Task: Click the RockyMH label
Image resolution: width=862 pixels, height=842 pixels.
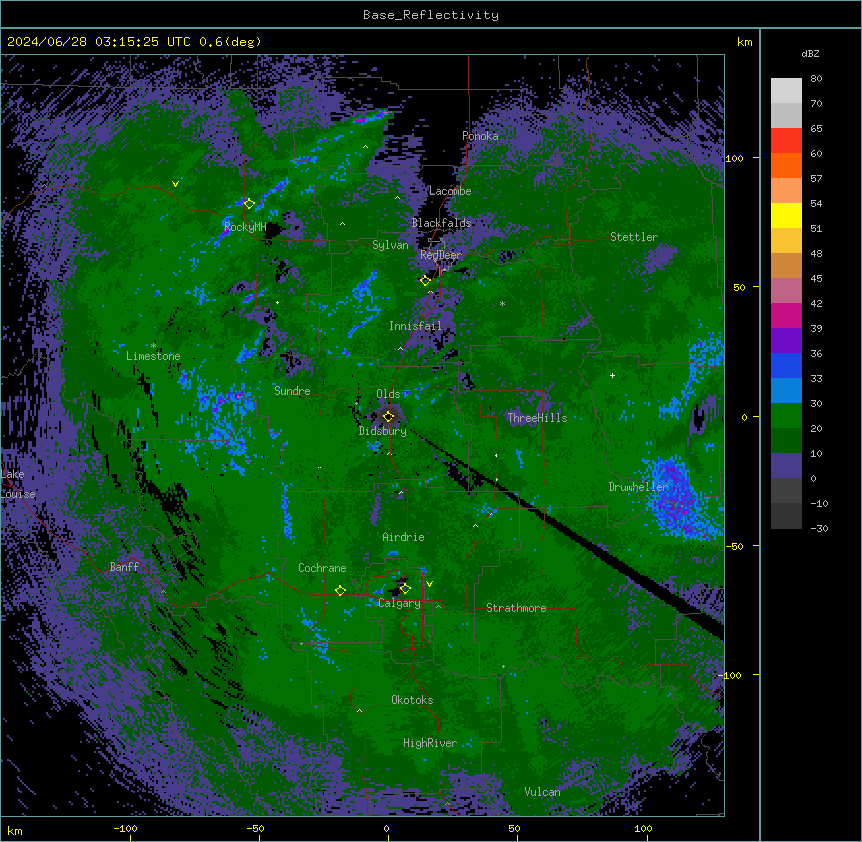Action: click(x=245, y=227)
